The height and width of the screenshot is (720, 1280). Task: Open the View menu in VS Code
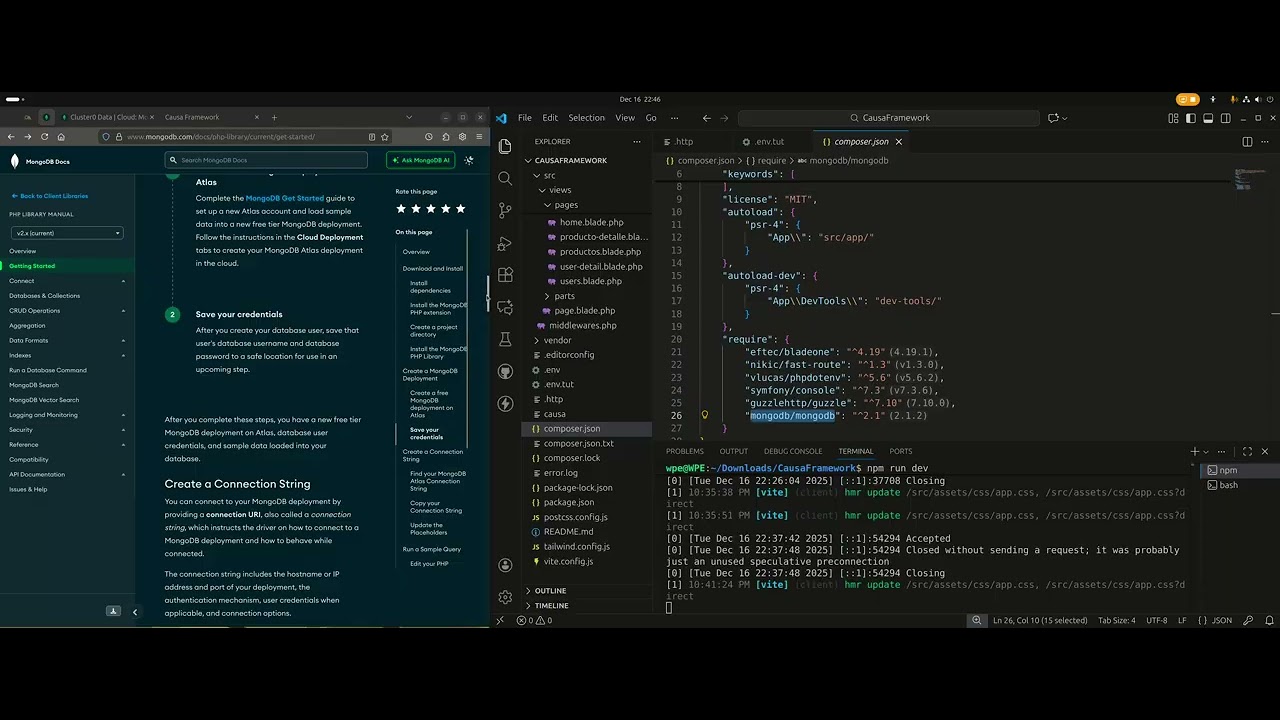point(625,118)
